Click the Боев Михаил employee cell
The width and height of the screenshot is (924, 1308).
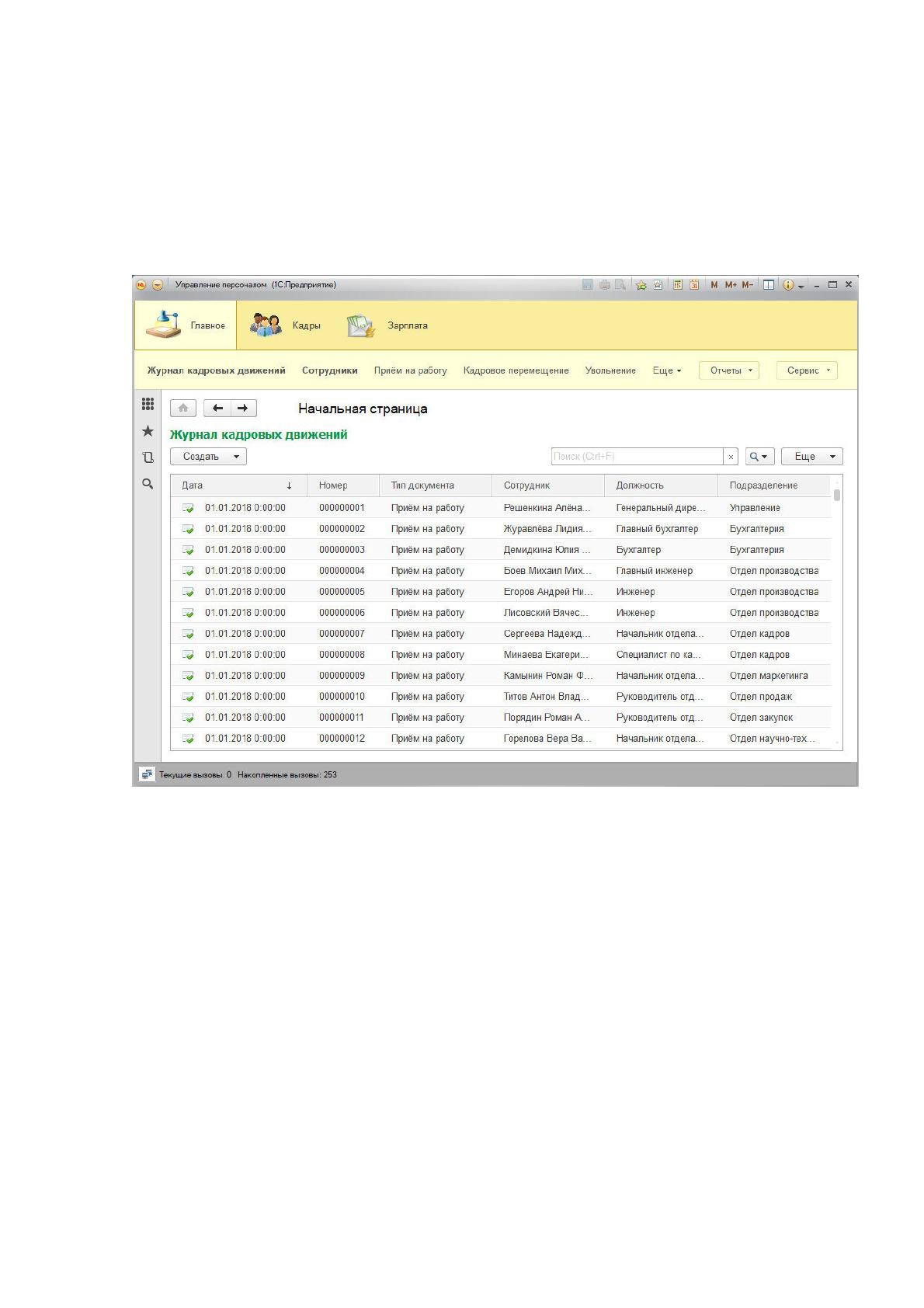tap(547, 571)
